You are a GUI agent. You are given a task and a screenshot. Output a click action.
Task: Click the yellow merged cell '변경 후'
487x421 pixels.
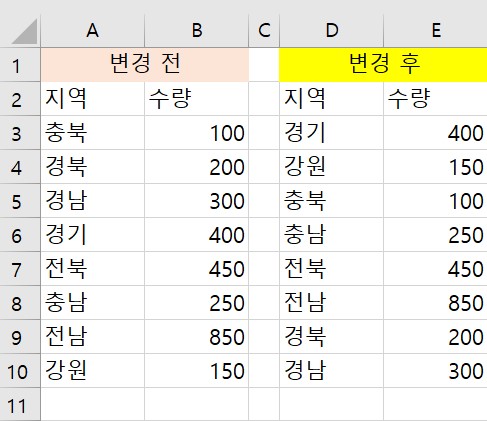click(383, 65)
